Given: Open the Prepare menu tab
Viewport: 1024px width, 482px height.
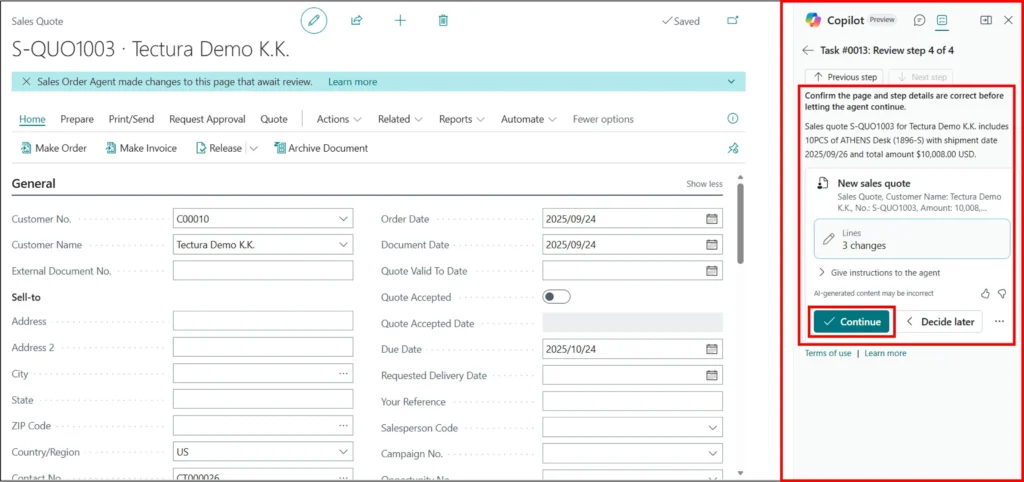Looking at the screenshot, I should (77, 119).
